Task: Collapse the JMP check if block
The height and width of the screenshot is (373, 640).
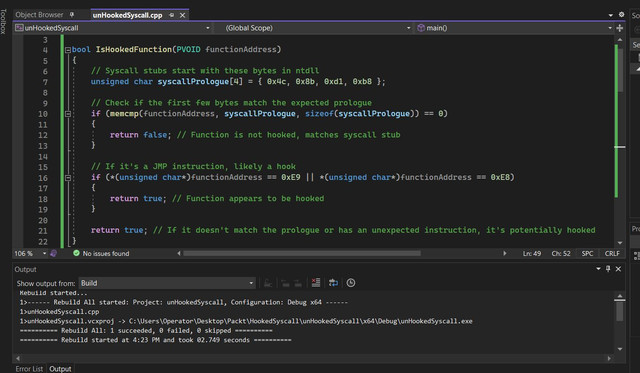Action: pyautogui.click(x=68, y=178)
